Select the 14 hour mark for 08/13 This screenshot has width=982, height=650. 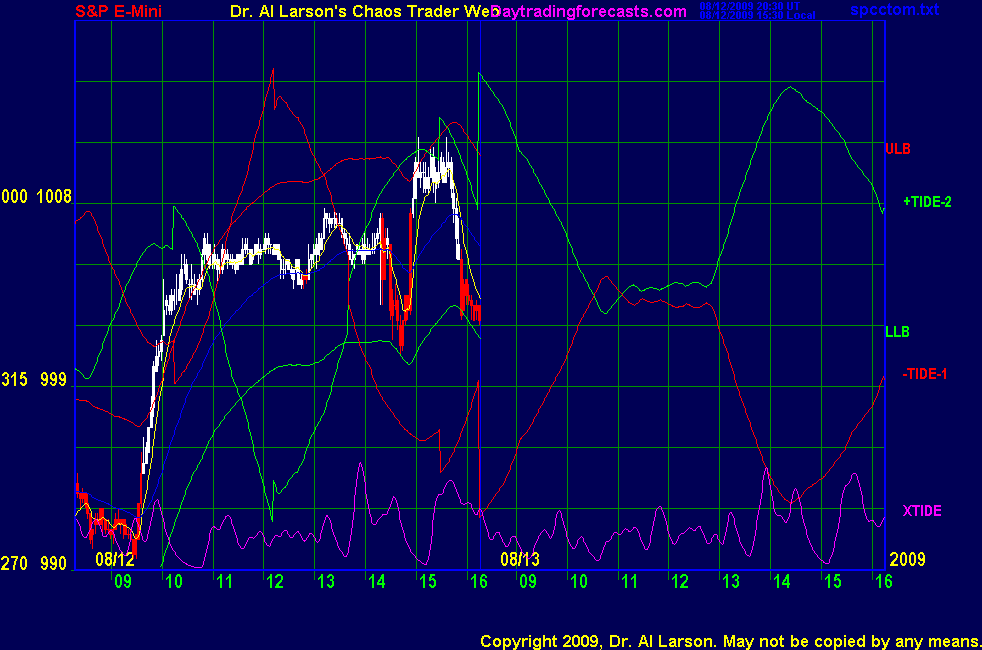tap(780, 582)
